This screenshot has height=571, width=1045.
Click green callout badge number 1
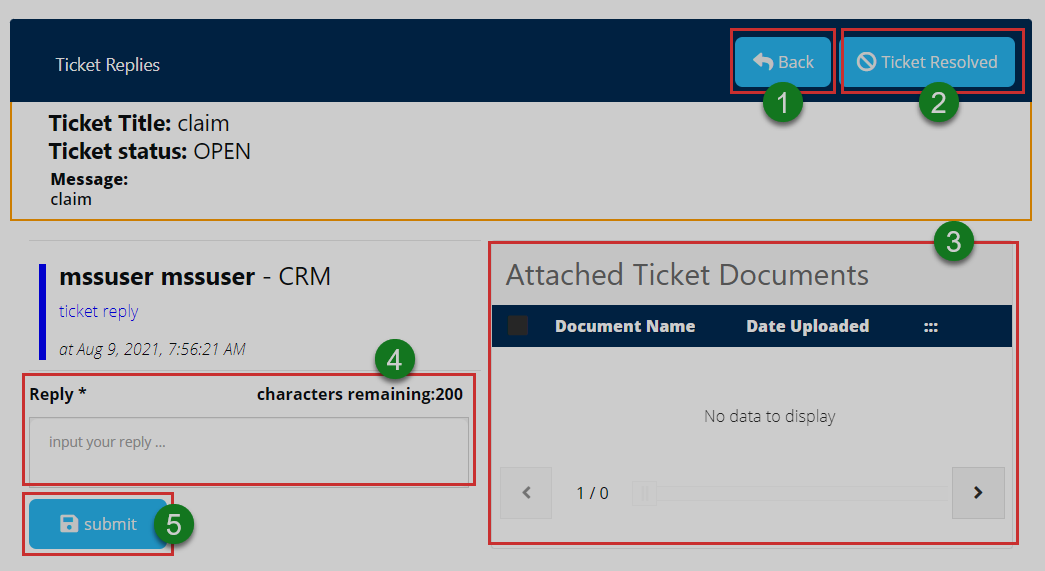click(783, 102)
